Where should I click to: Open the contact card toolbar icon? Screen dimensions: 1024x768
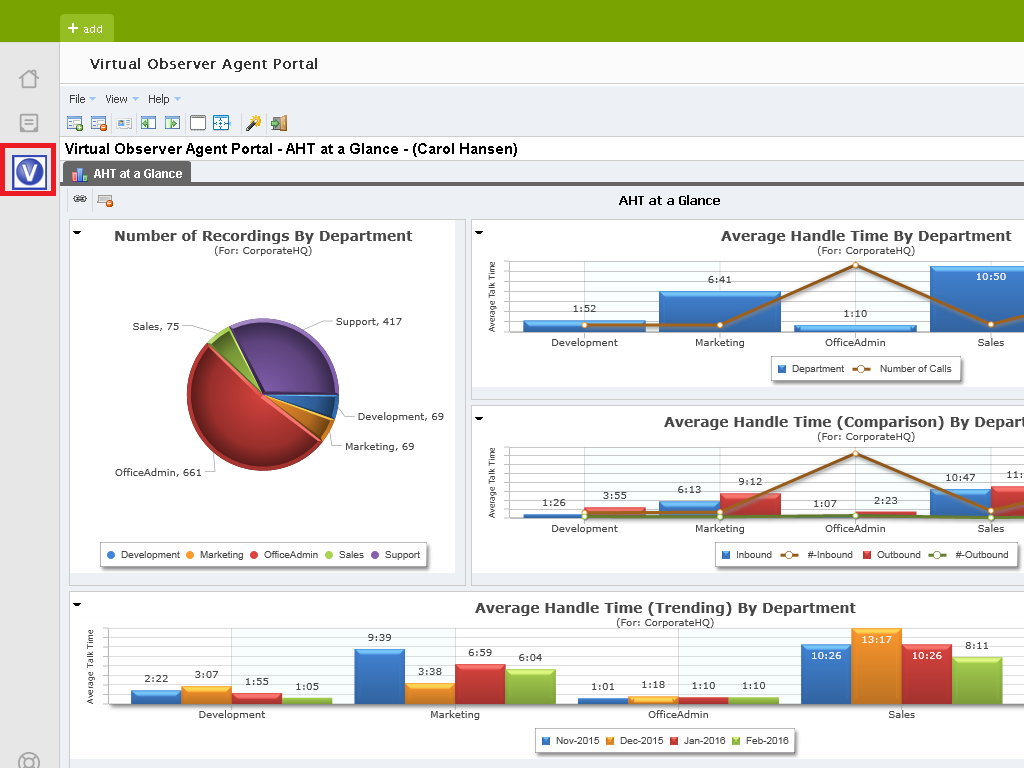point(124,123)
